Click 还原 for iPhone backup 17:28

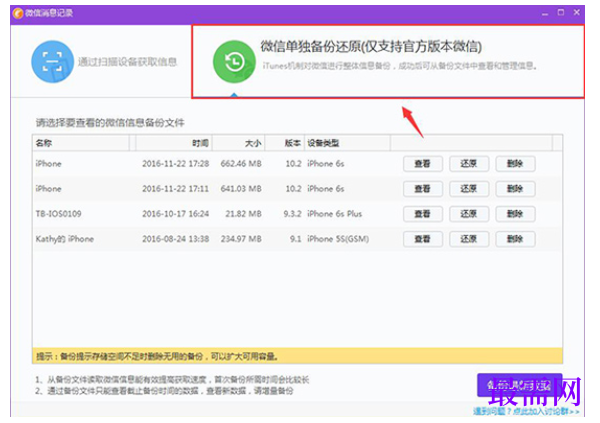(x=469, y=164)
